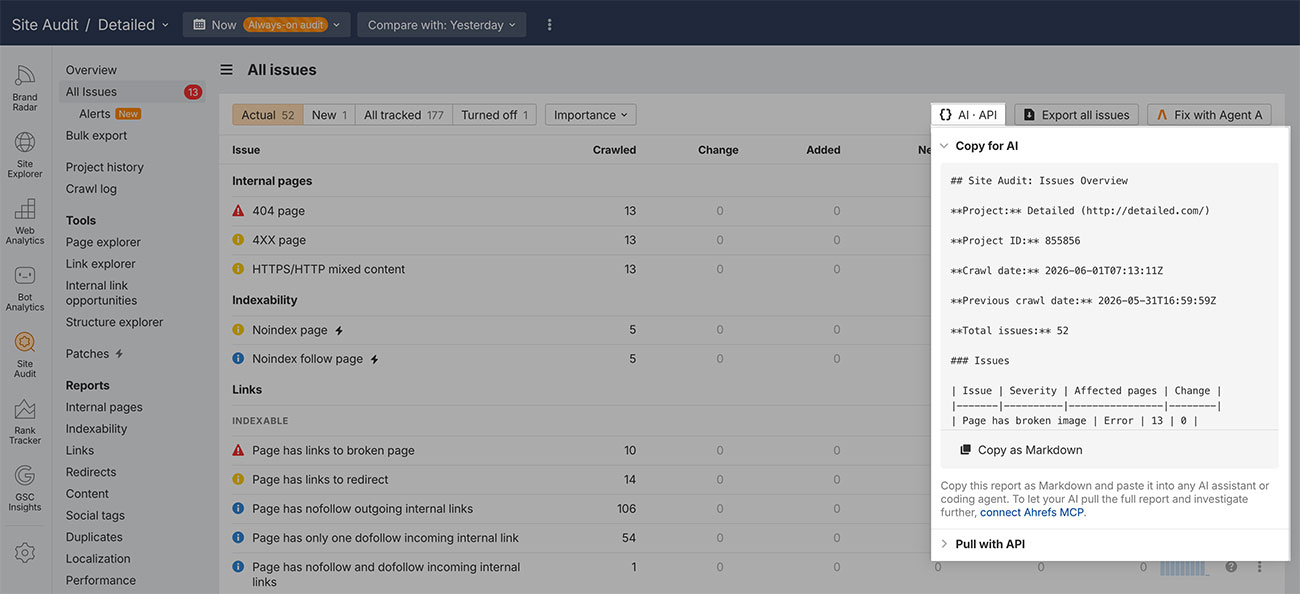Open Social tags report in sidebar

pyautogui.click(x=95, y=516)
